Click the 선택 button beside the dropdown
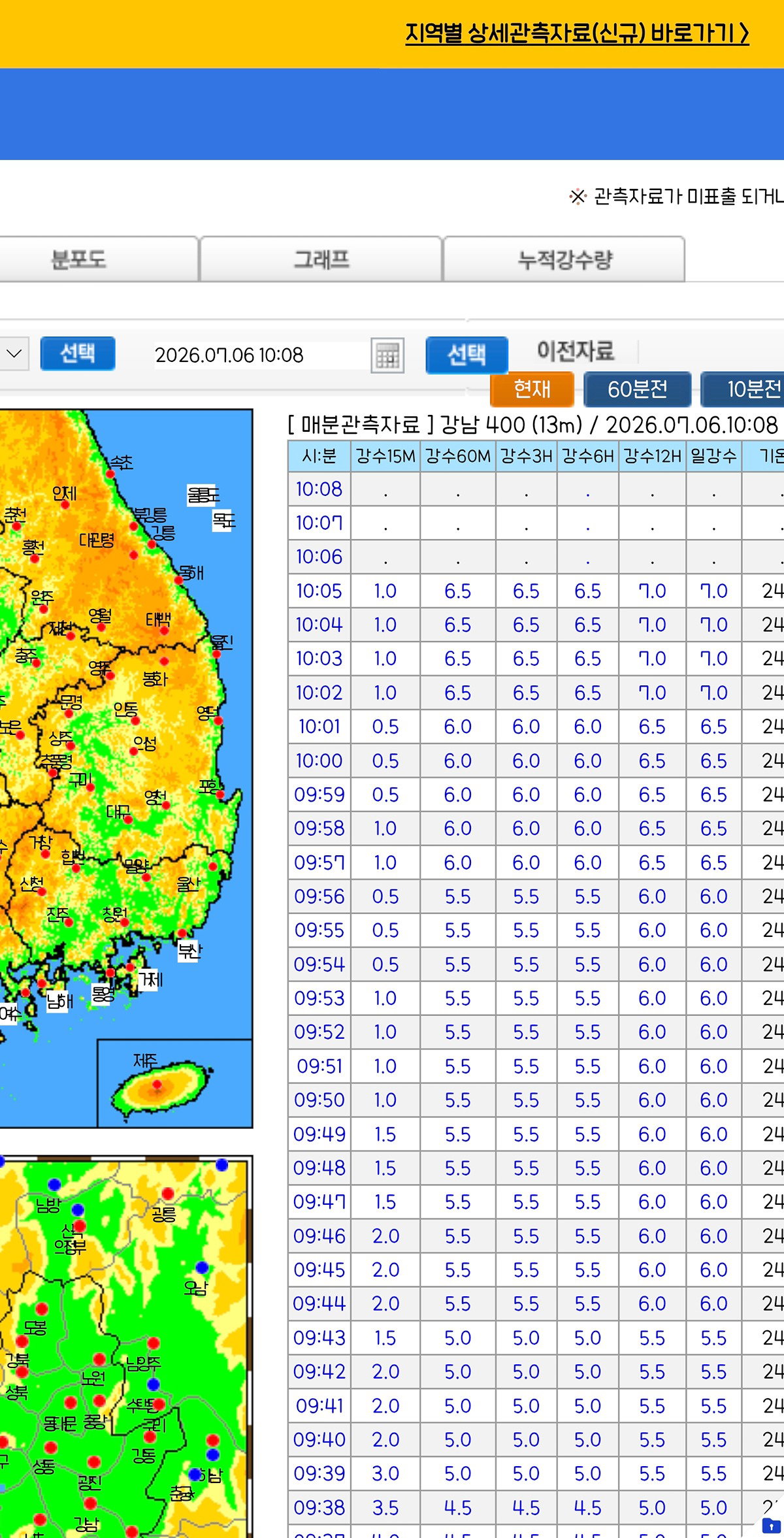784x1538 pixels. pyautogui.click(x=78, y=353)
